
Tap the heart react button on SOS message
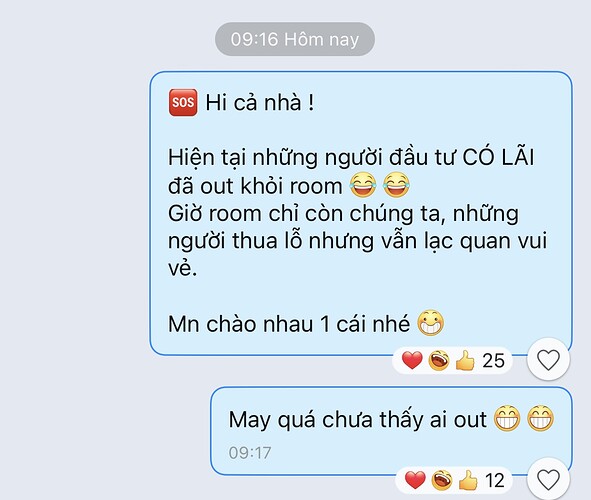pos(548,359)
